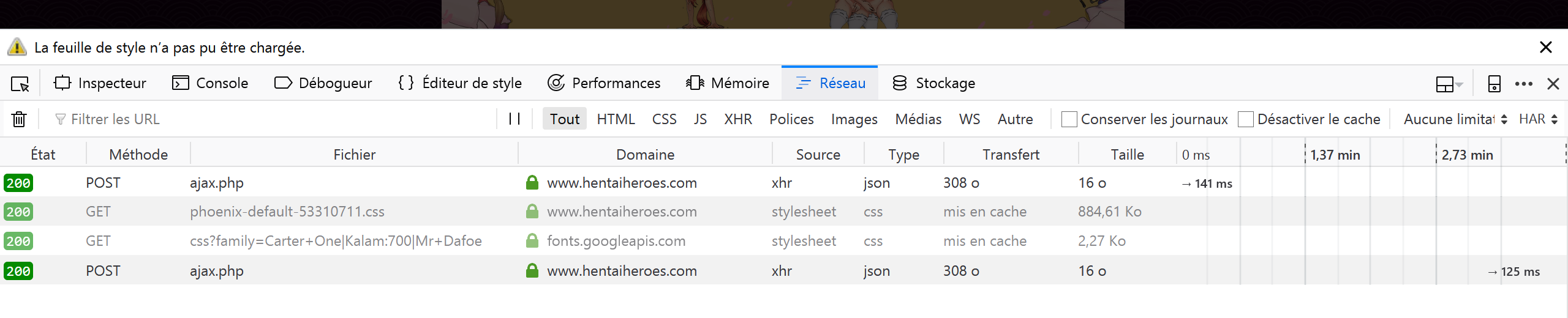Image resolution: width=1568 pixels, height=318 pixels.
Task: Open the devtools three-dot options menu
Action: click(1523, 84)
